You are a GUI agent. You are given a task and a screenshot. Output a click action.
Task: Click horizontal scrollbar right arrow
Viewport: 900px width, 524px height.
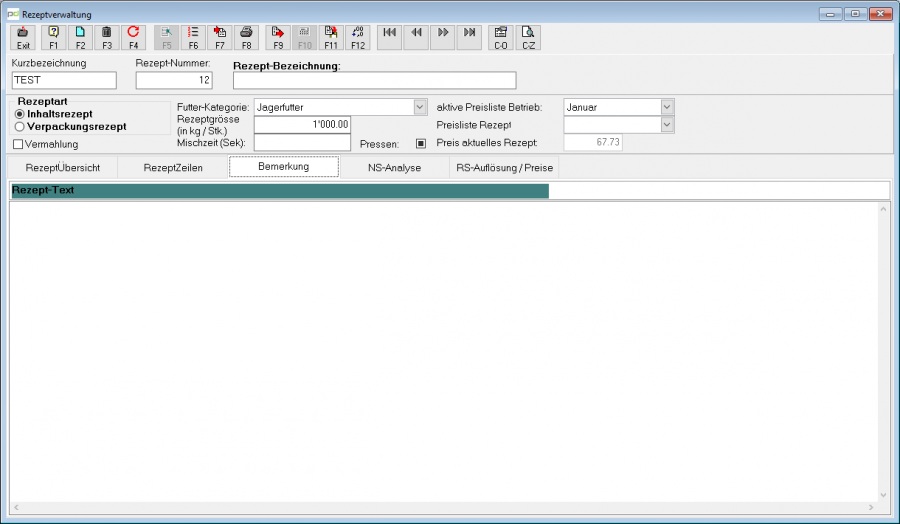pos(871,507)
